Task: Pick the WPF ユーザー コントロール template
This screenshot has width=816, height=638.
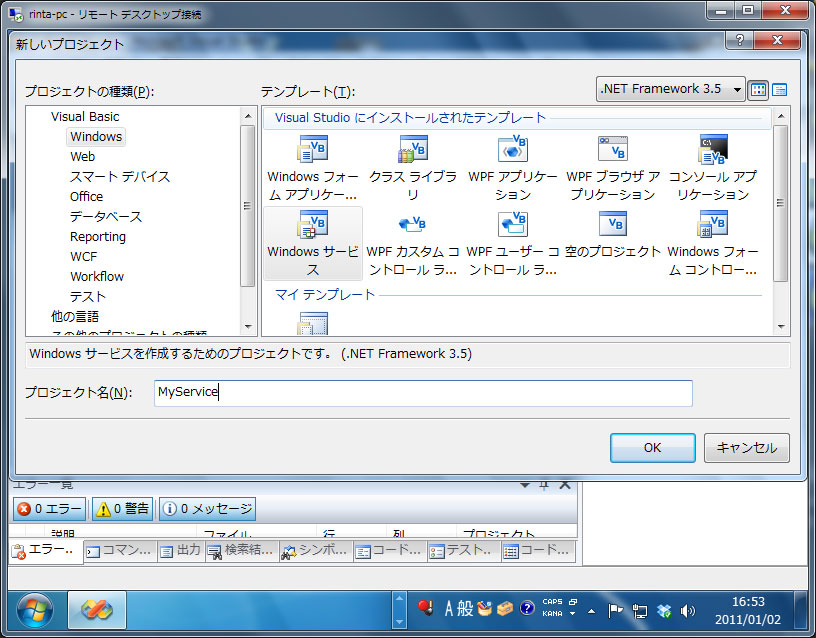Action: point(513,243)
